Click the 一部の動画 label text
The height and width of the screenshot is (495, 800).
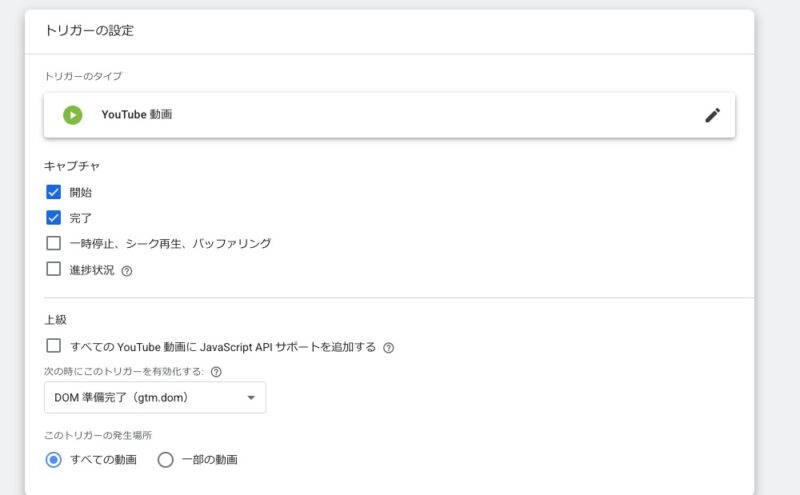[x=210, y=460]
